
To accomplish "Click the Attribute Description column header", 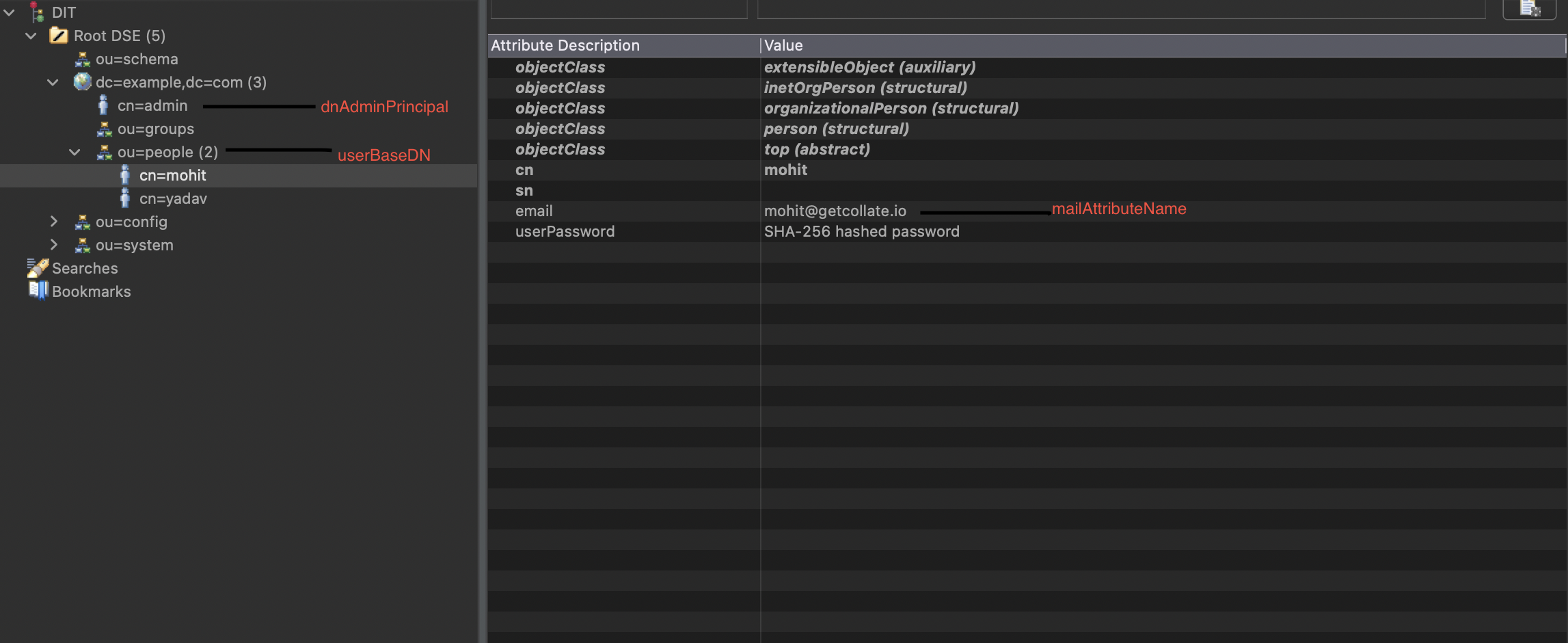I will pyautogui.click(x=566, y=45).
